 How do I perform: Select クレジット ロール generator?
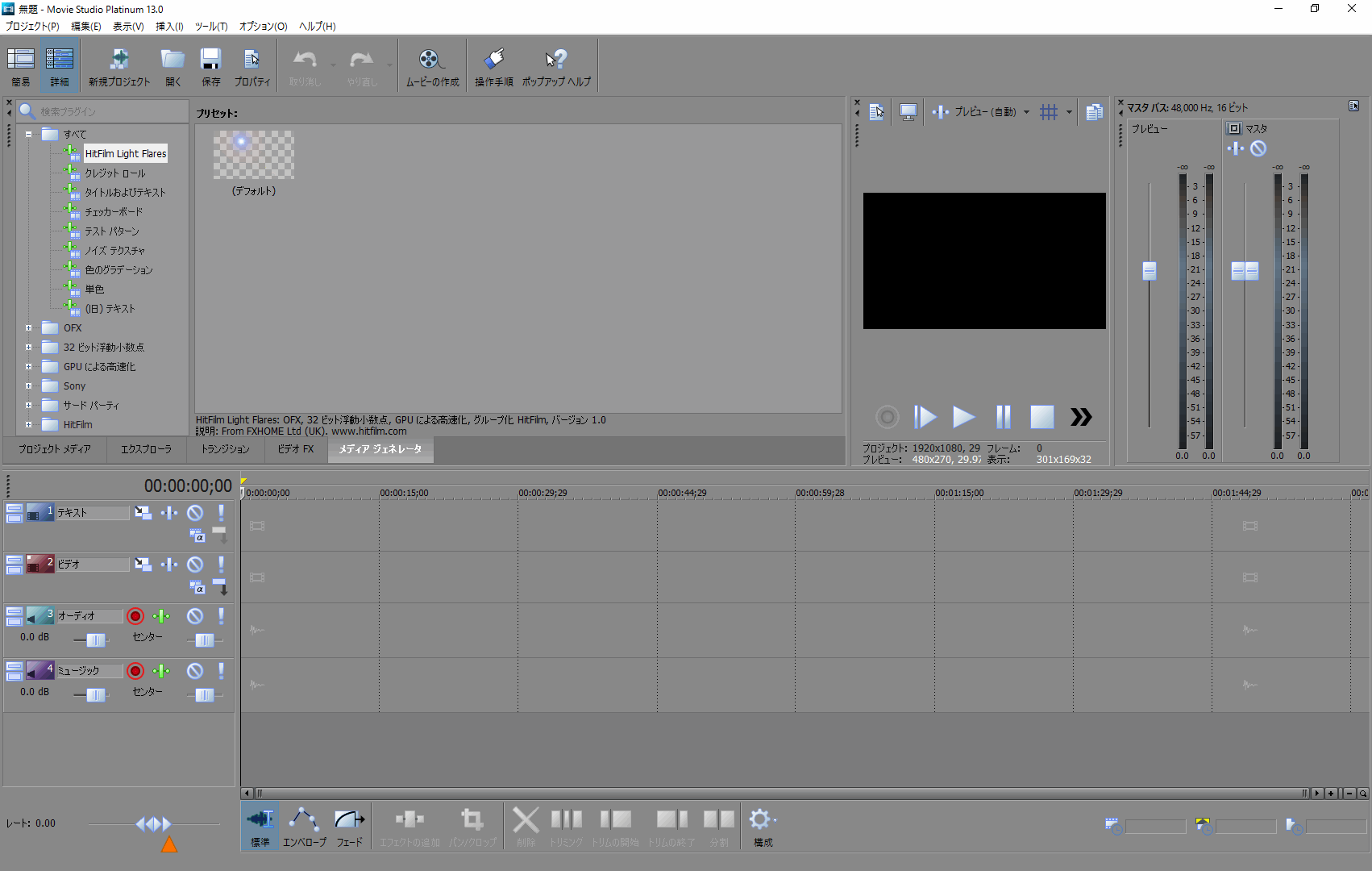[115, 173]
